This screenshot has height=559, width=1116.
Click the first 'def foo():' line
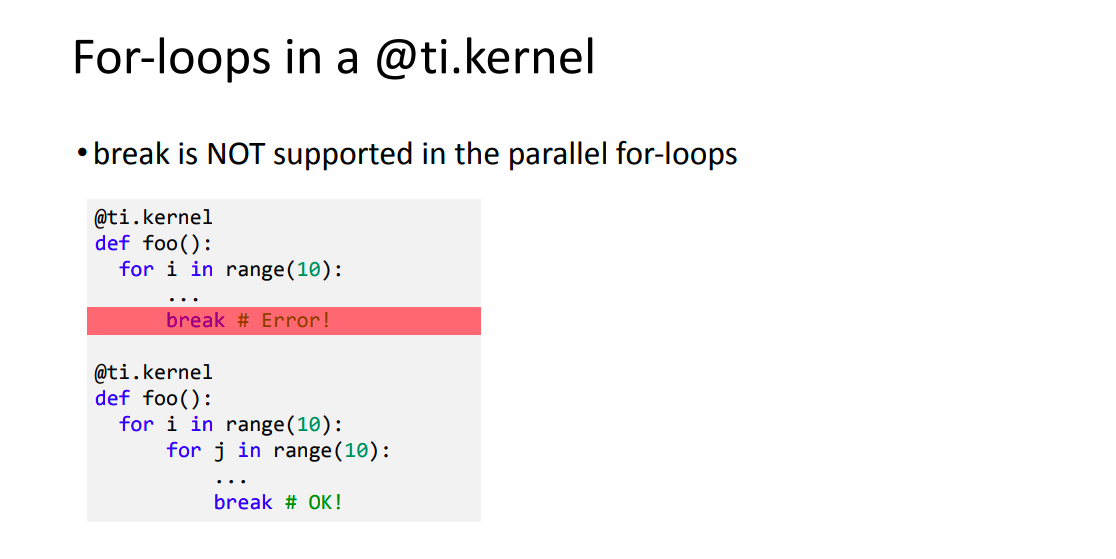pyautogui.click(x=153, y=244)
